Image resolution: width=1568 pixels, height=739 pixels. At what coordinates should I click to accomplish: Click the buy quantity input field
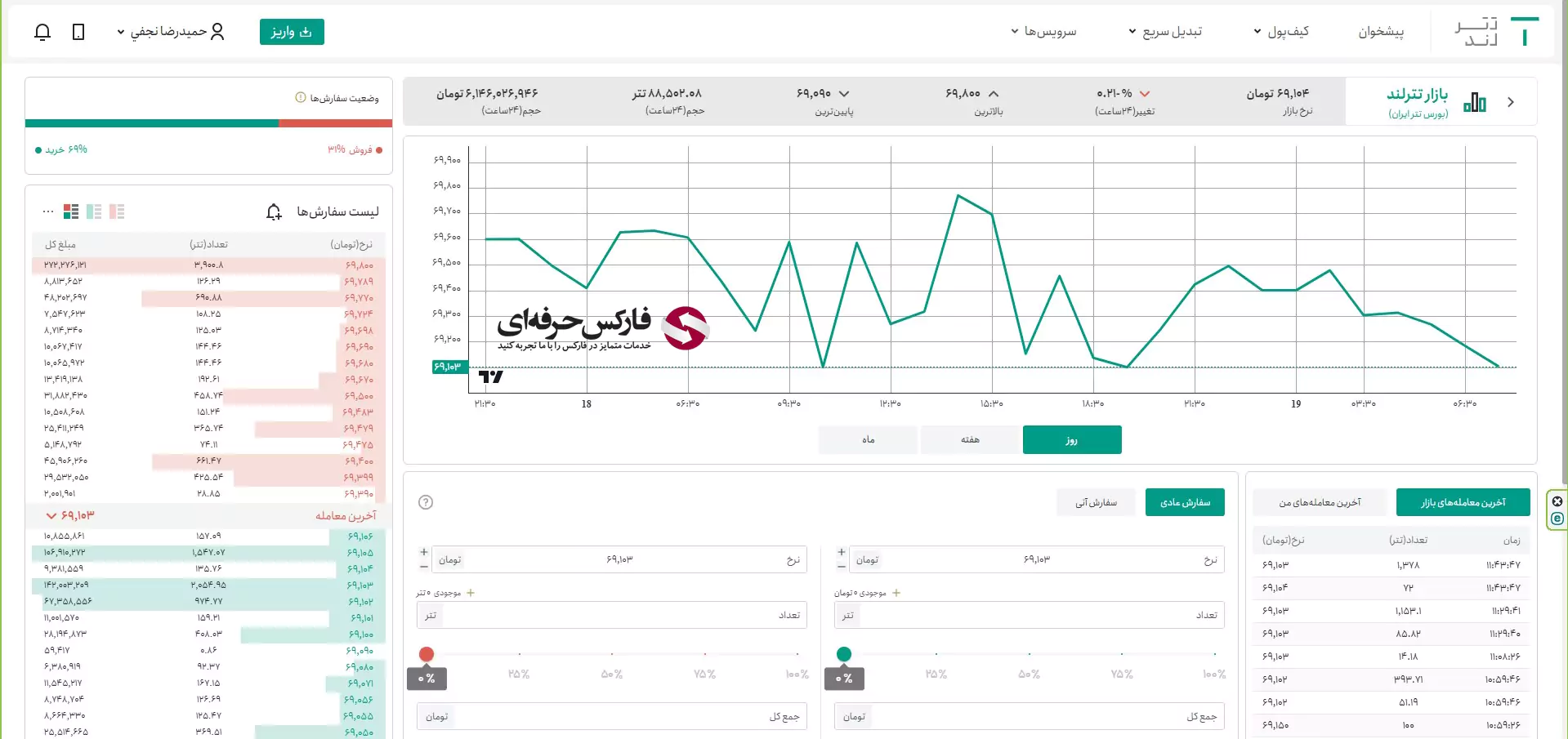1030,615
